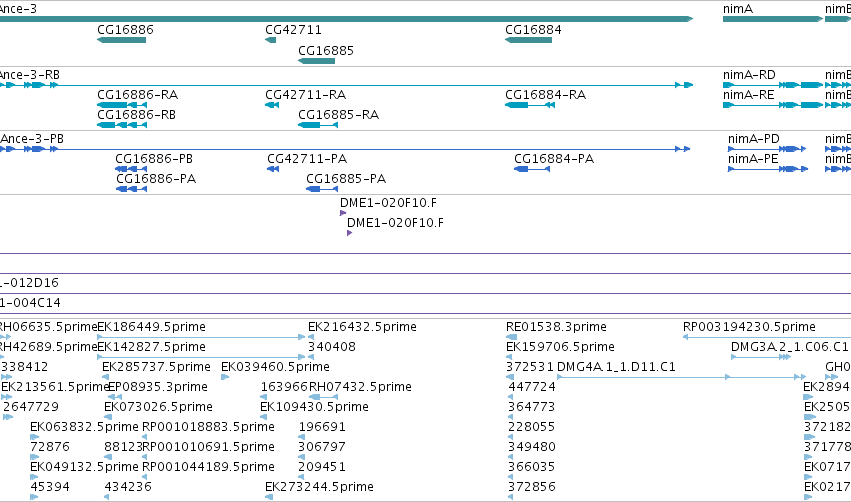Click EST EK273244.5prime
The image size is (851, 502).
coord(269,497)
